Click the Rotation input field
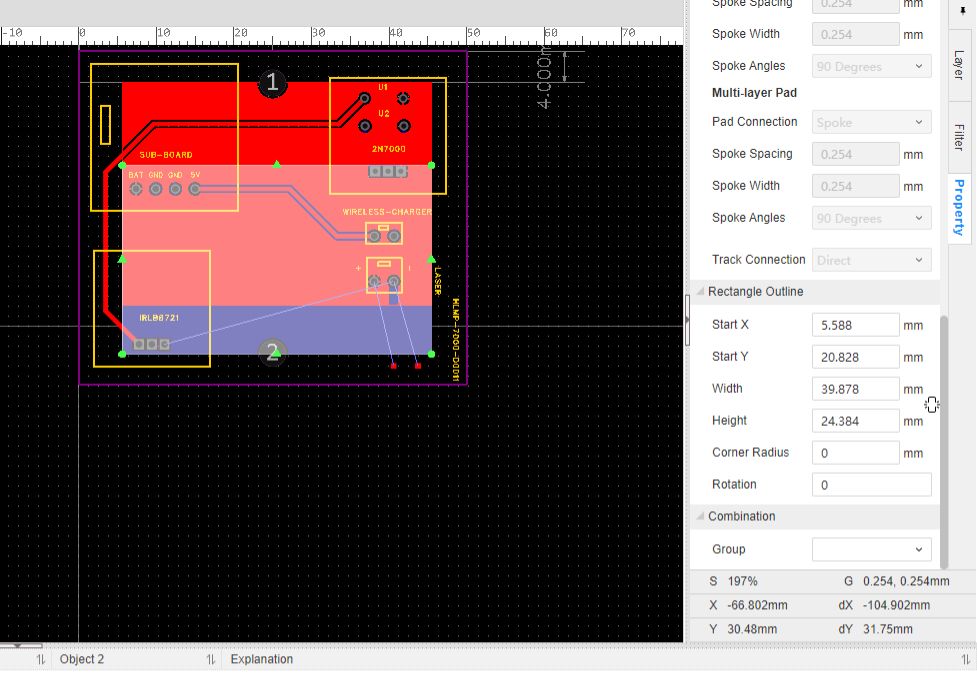The image size is (977, 679). 871,485
